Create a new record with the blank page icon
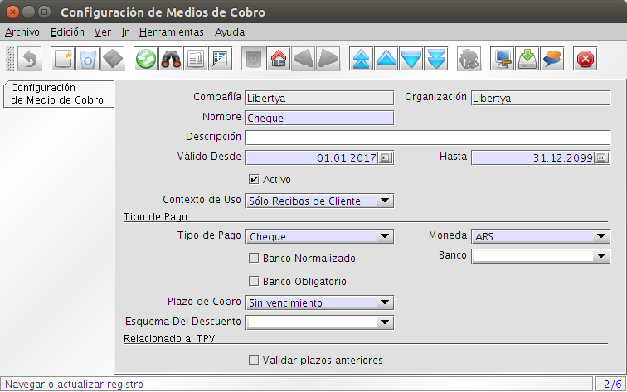This screenshot has height=392, width=627. click(x=63, y=59)
